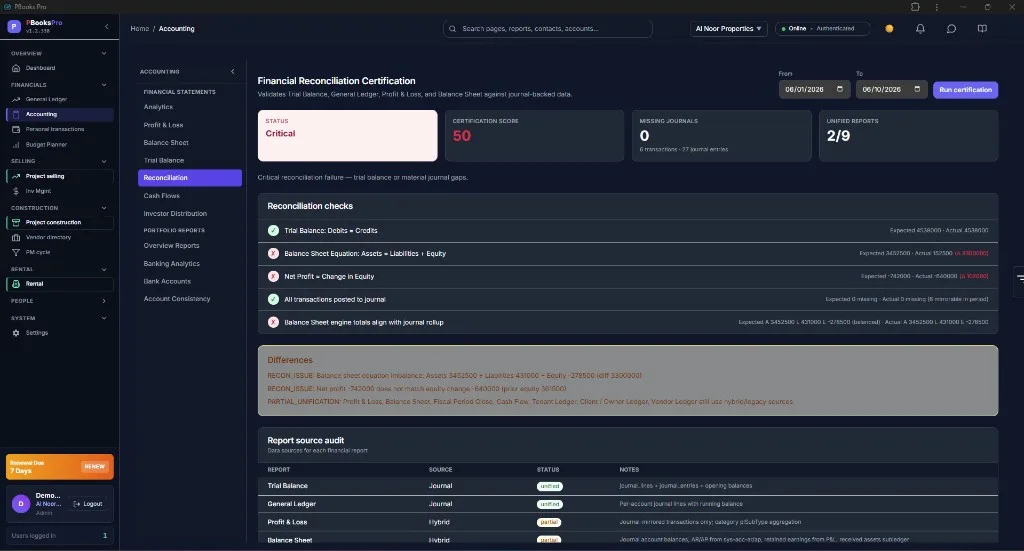Click the PBooks Pro logo icon
The height and width of the screenshot is (551, 1024).
tap(14, 27)
